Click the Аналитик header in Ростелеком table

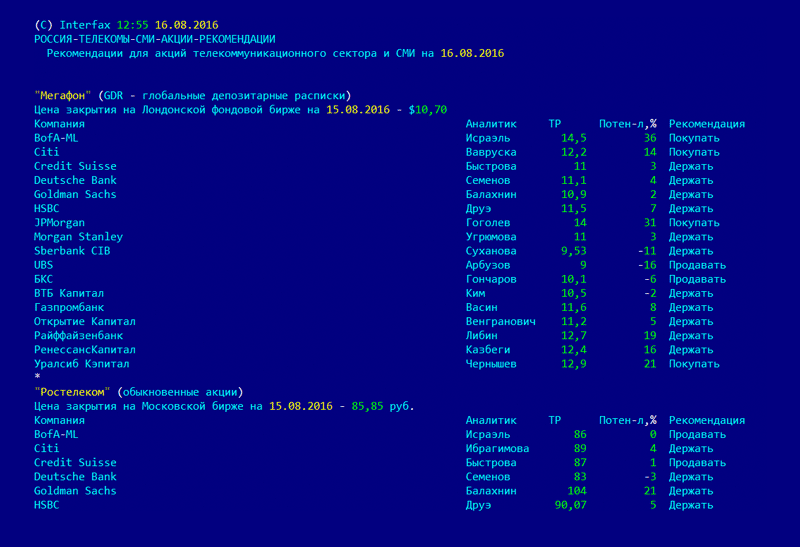(x=491, y=420)
